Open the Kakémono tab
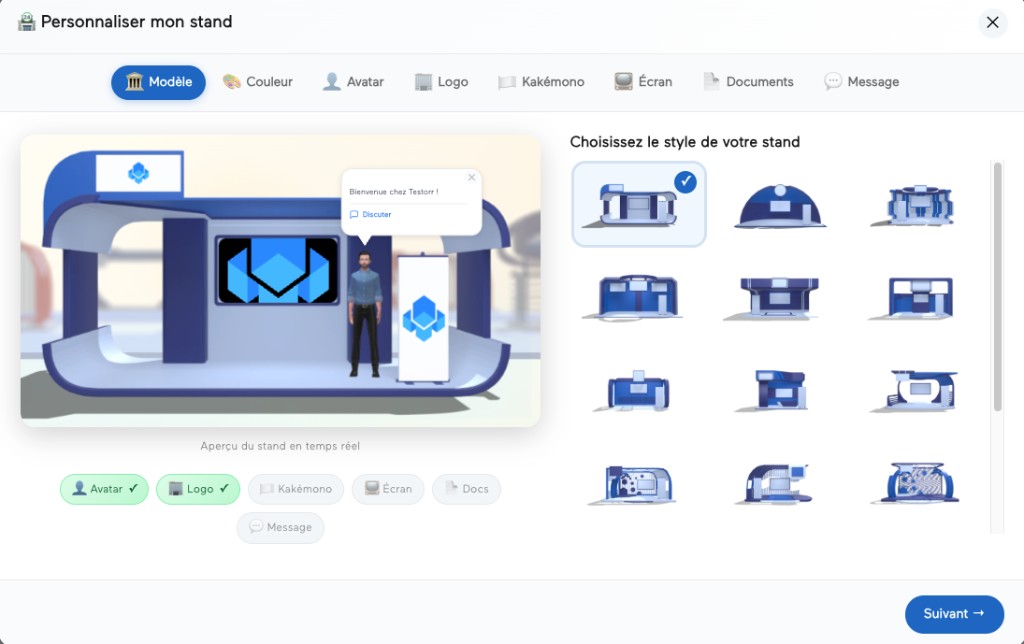The image size is (1024, 644). pos(541,82)
